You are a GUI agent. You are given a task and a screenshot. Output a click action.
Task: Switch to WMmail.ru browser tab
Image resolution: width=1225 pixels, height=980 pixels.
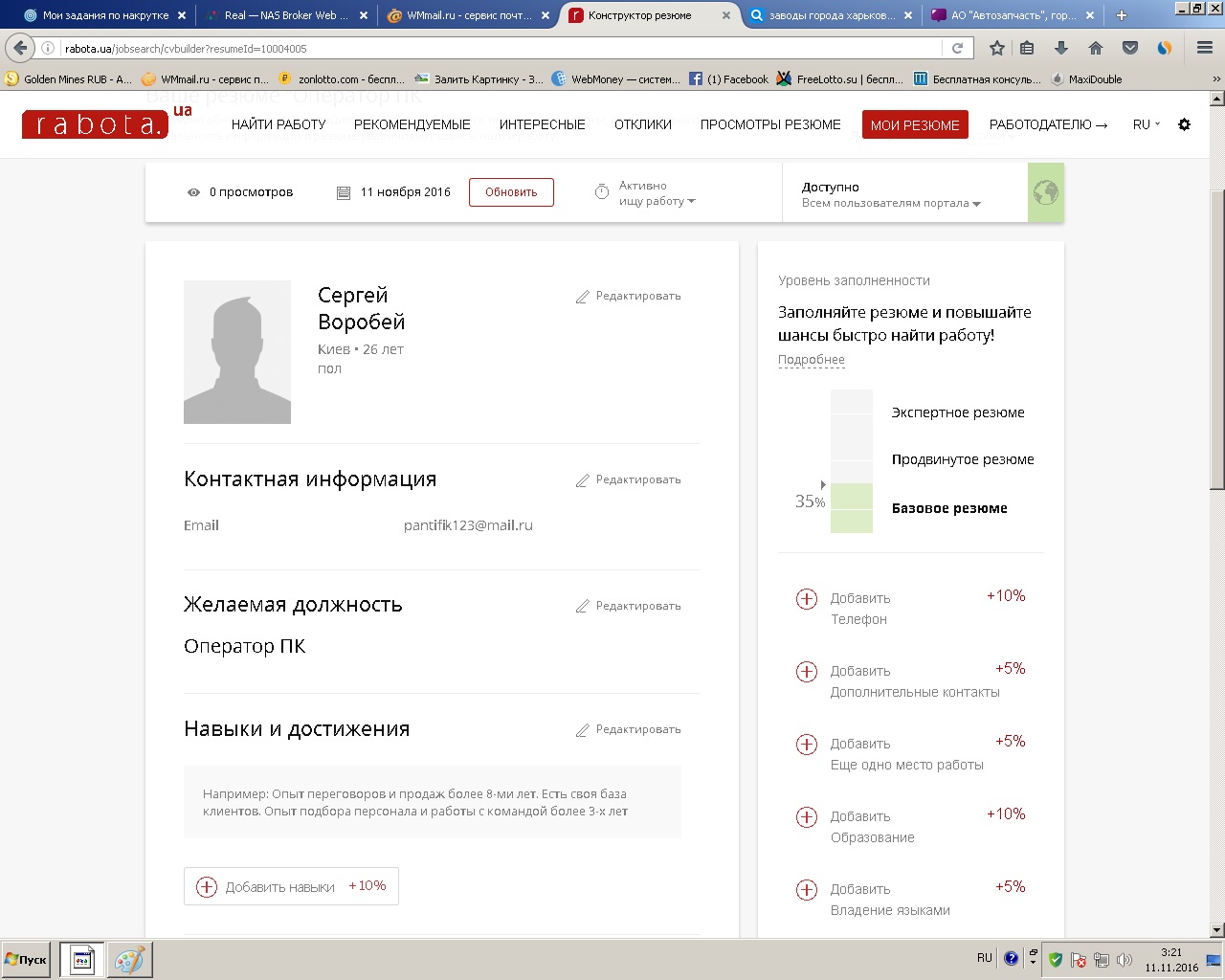coord(468,15)
